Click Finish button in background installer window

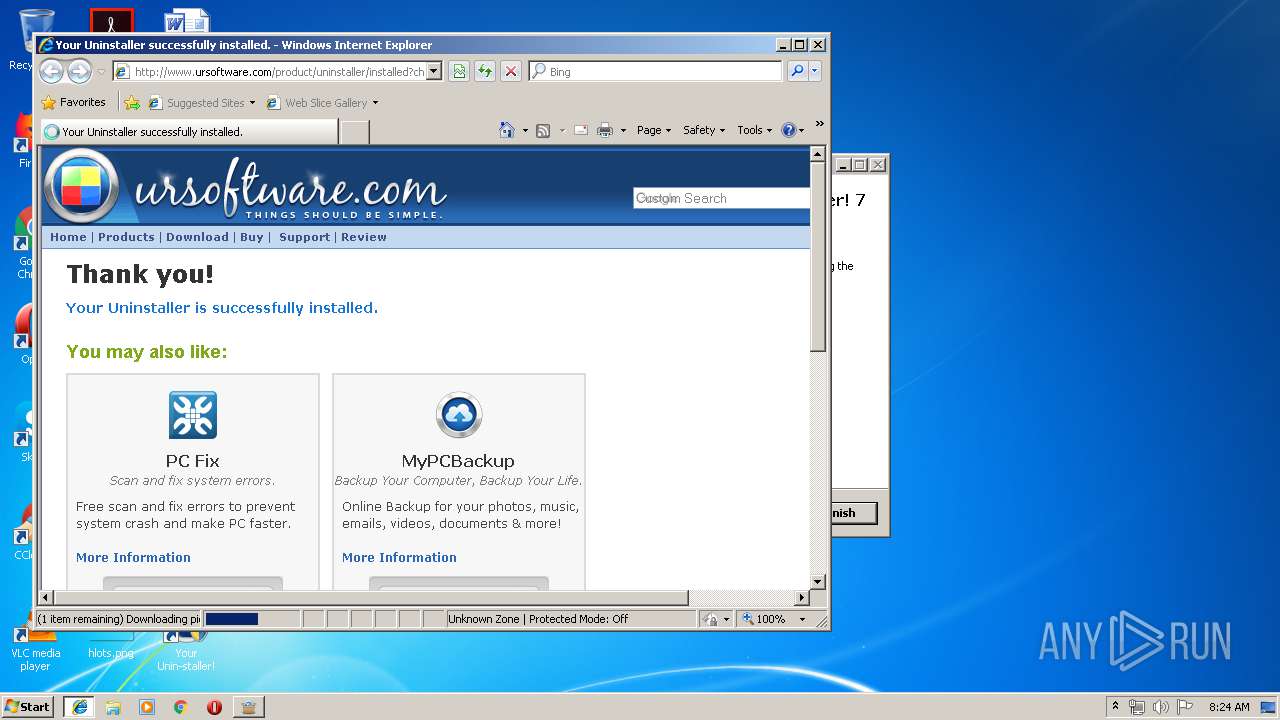pos(853,513)
